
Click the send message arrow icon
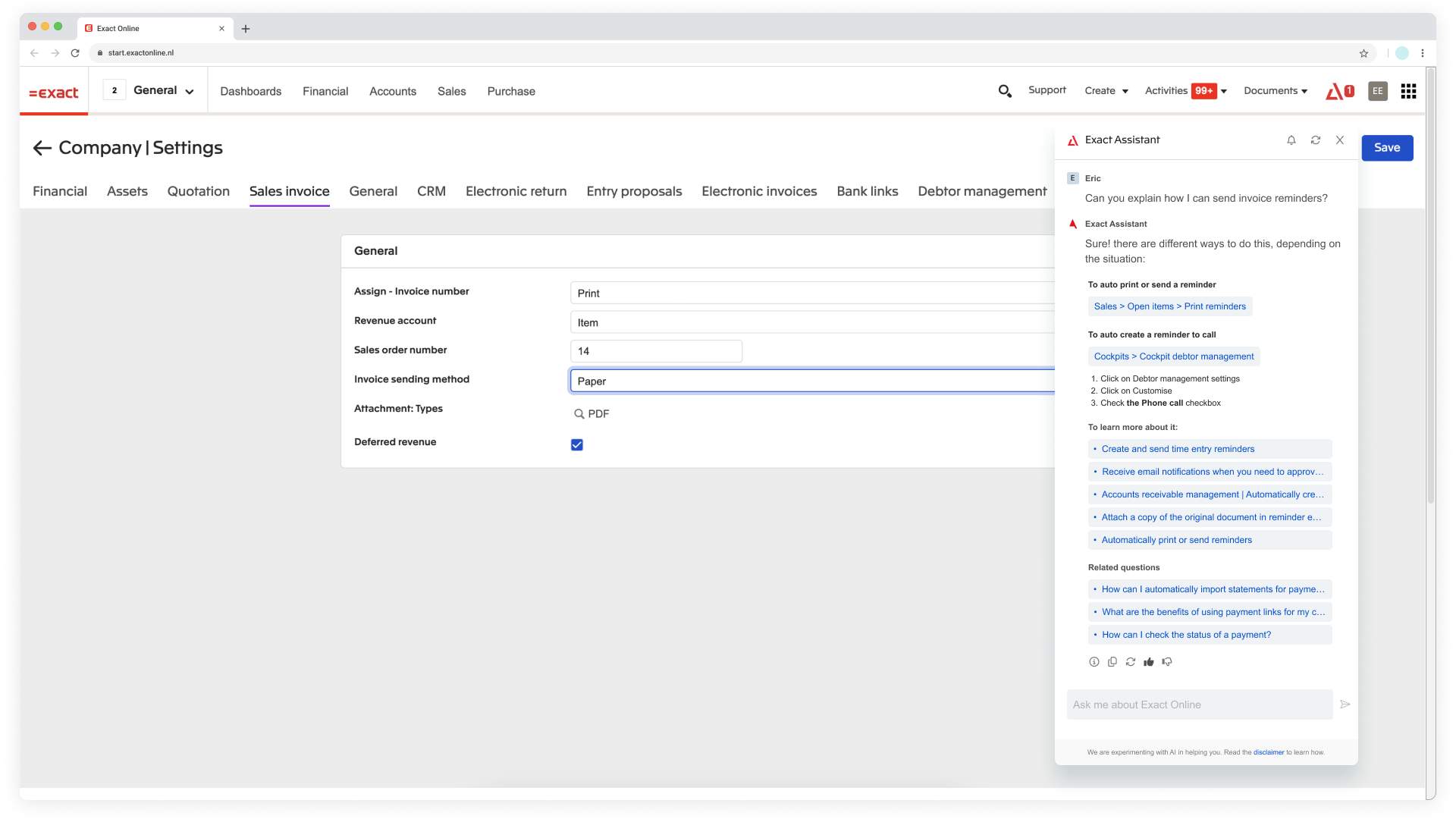coord(1345,704)
